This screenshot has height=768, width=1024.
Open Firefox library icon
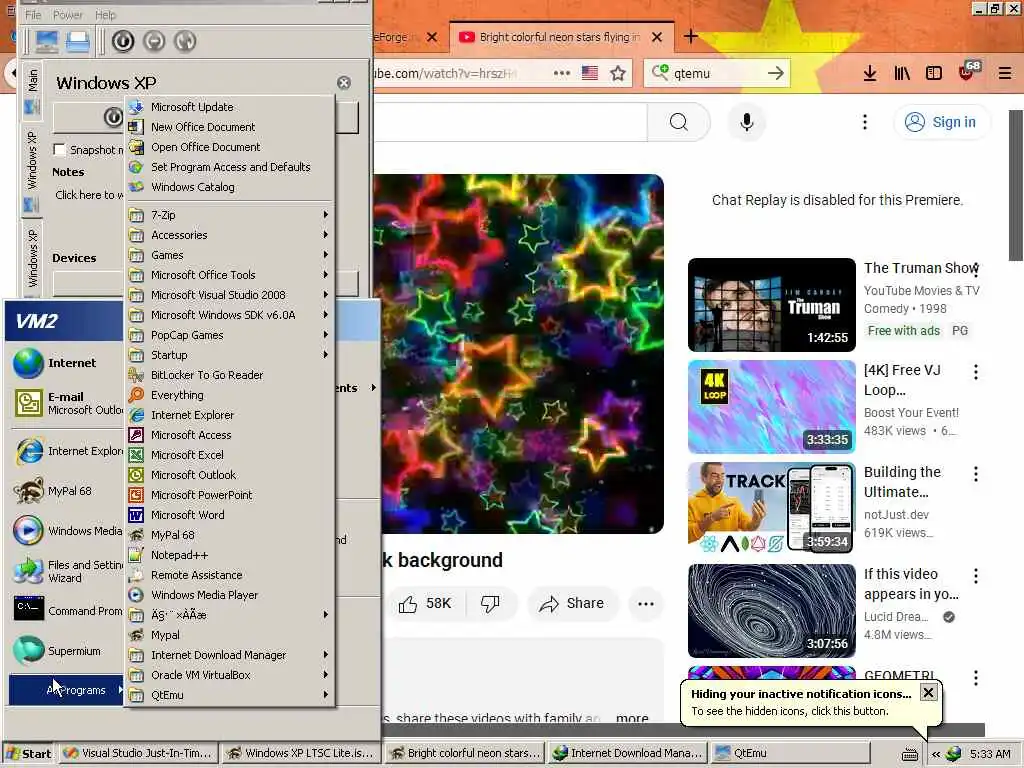point(902,73)
